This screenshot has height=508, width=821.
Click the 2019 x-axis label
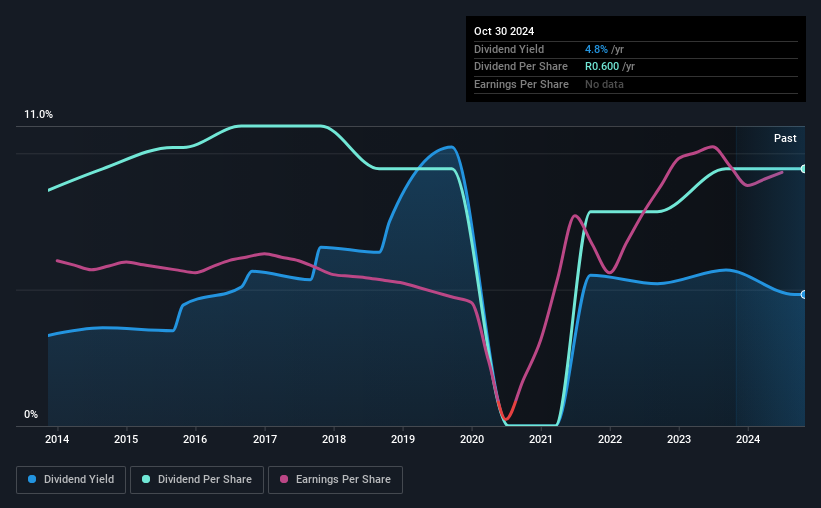403,439
